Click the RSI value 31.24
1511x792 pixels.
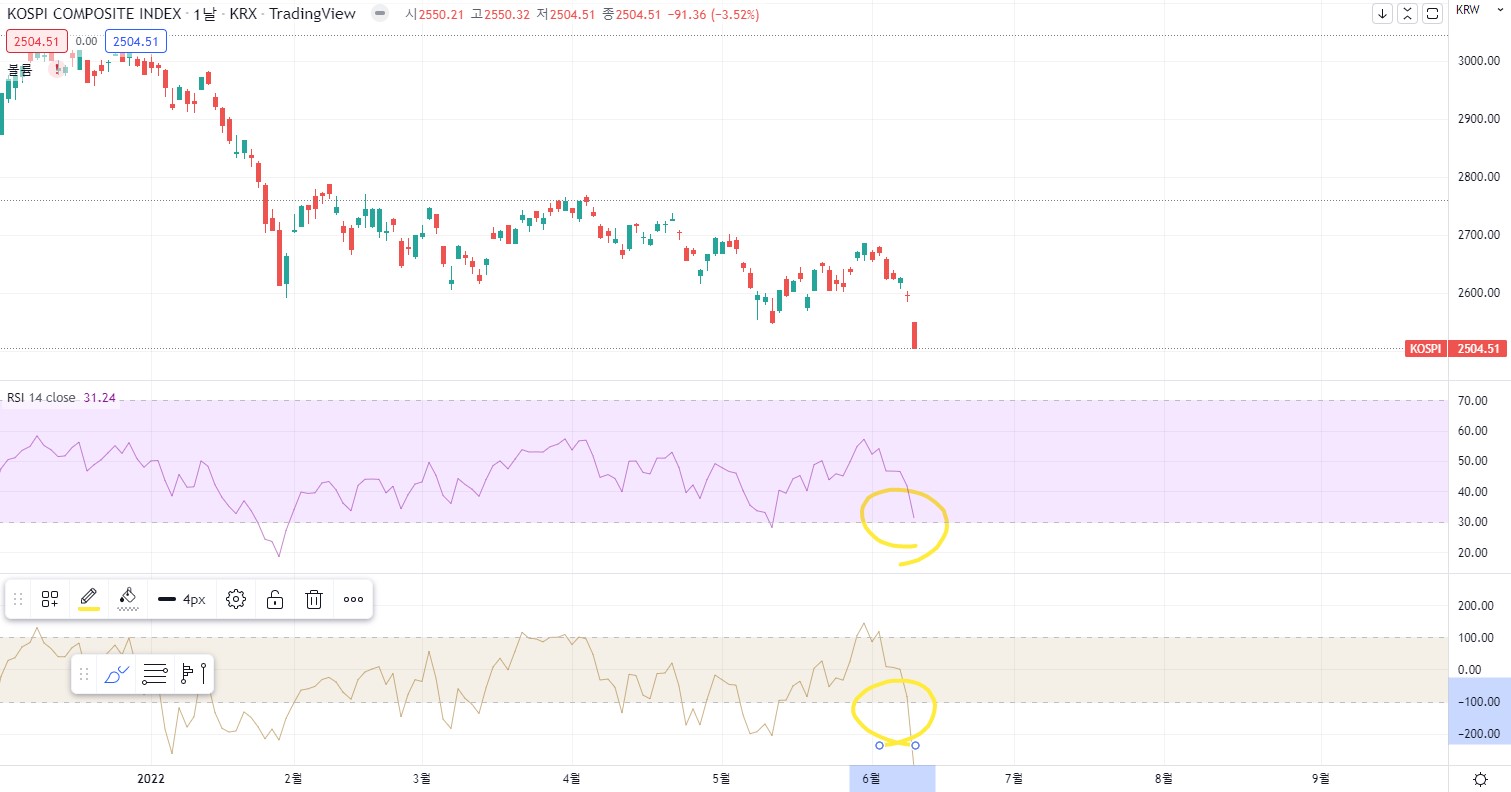99,398
